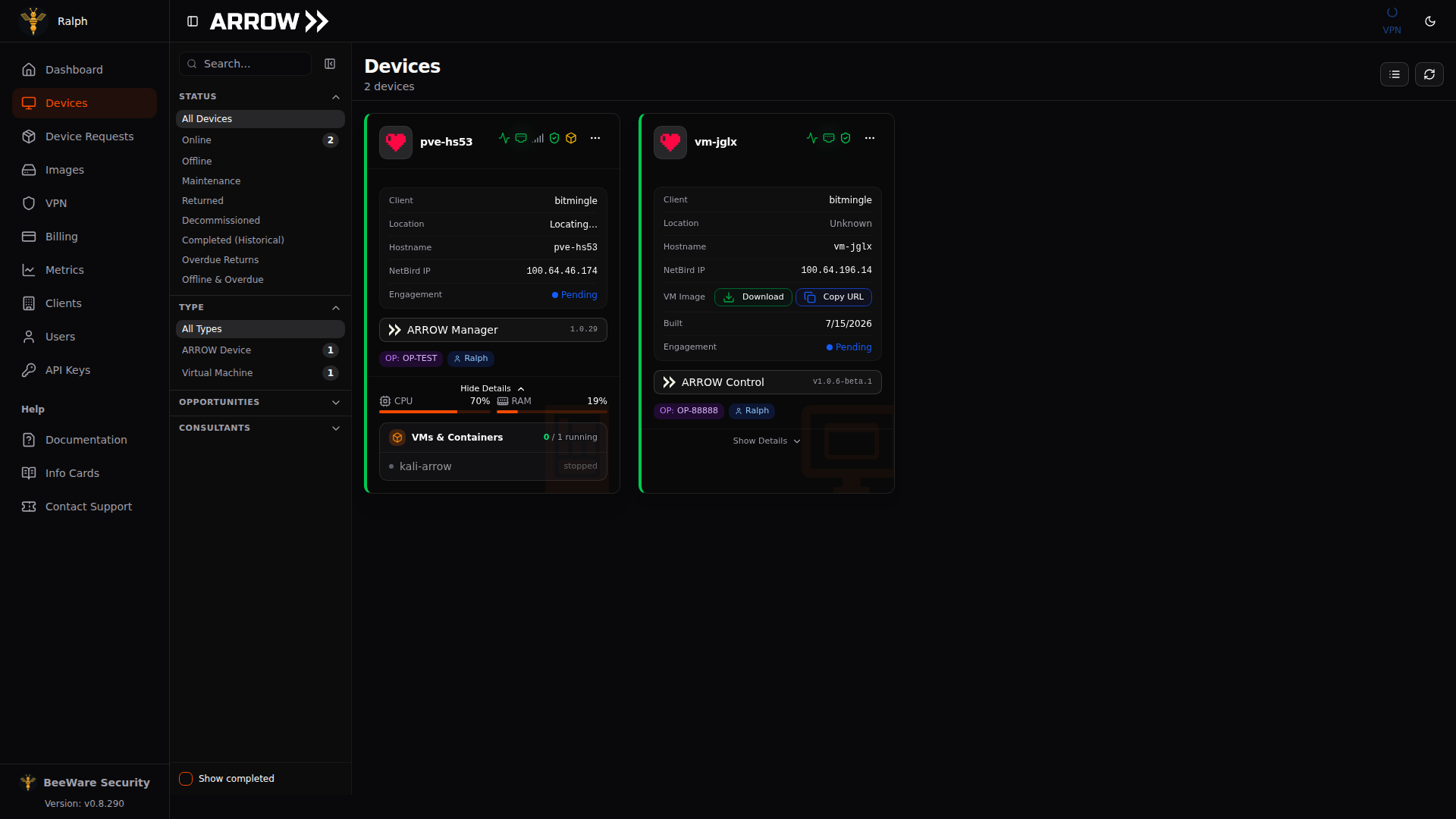
Task: Show Details on vm-jglx card
Action: (x=767, y=441)
